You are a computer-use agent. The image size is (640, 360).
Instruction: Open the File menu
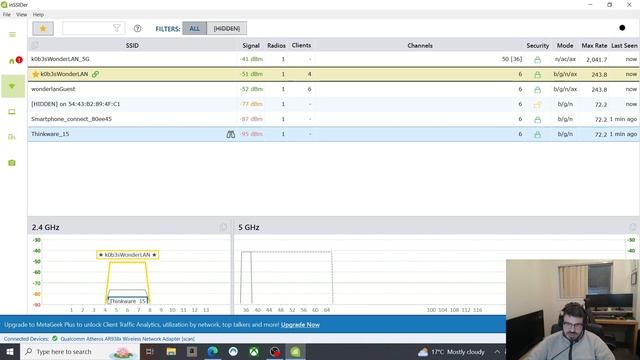click(x=7, y=14)
